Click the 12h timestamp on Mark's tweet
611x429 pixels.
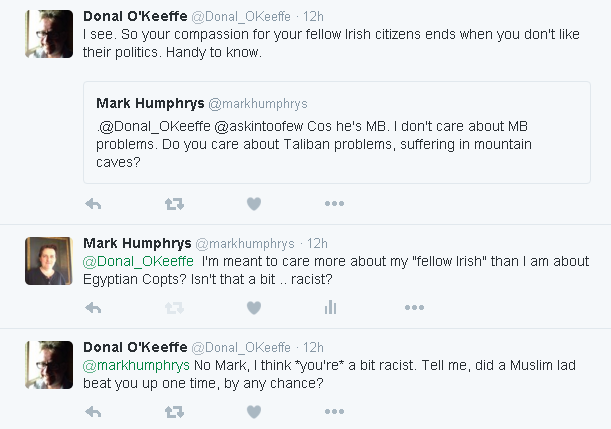pos(317,243)
